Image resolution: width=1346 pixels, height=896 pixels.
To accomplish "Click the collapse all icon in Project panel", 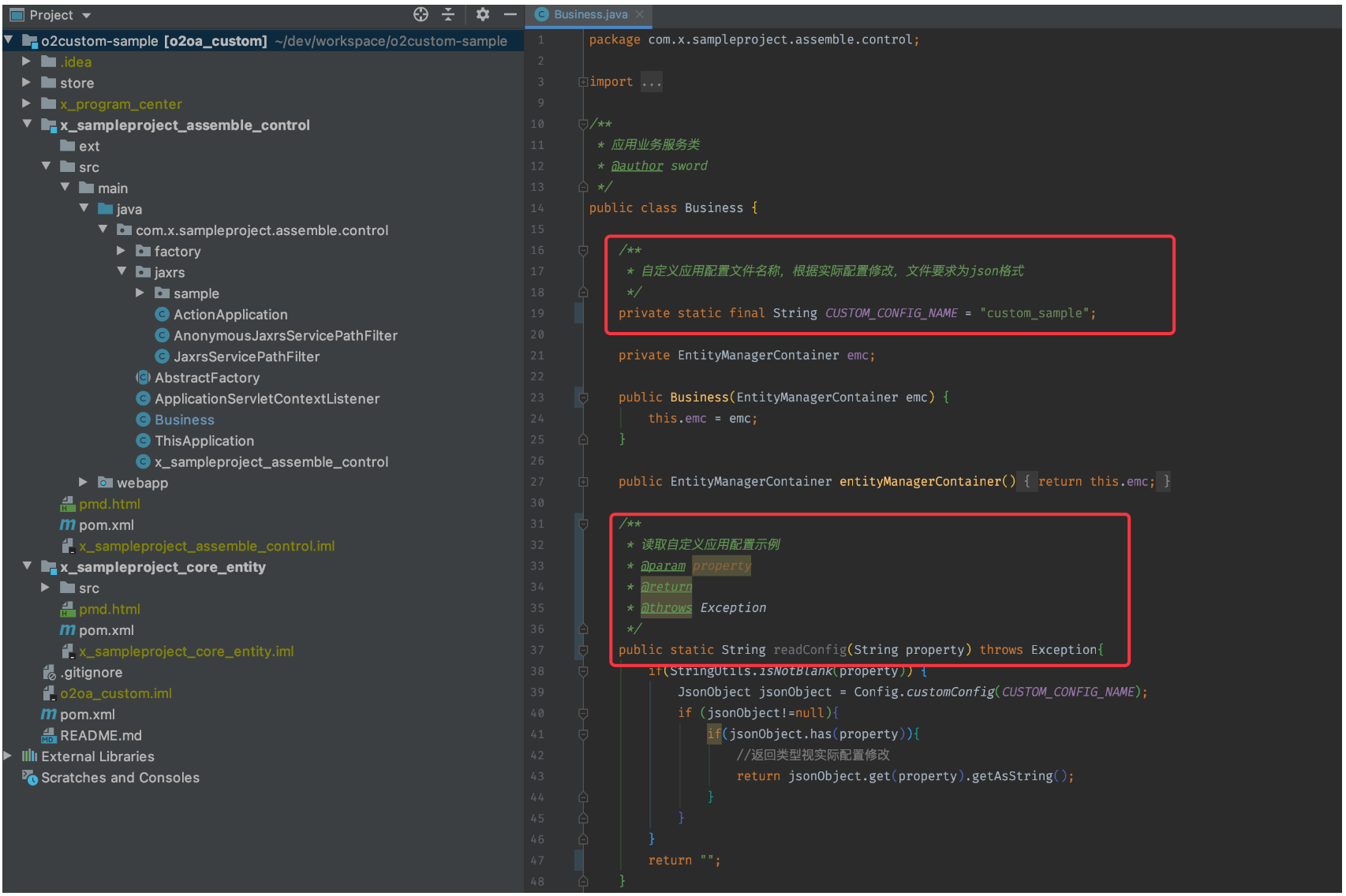I will coord(448,14).
